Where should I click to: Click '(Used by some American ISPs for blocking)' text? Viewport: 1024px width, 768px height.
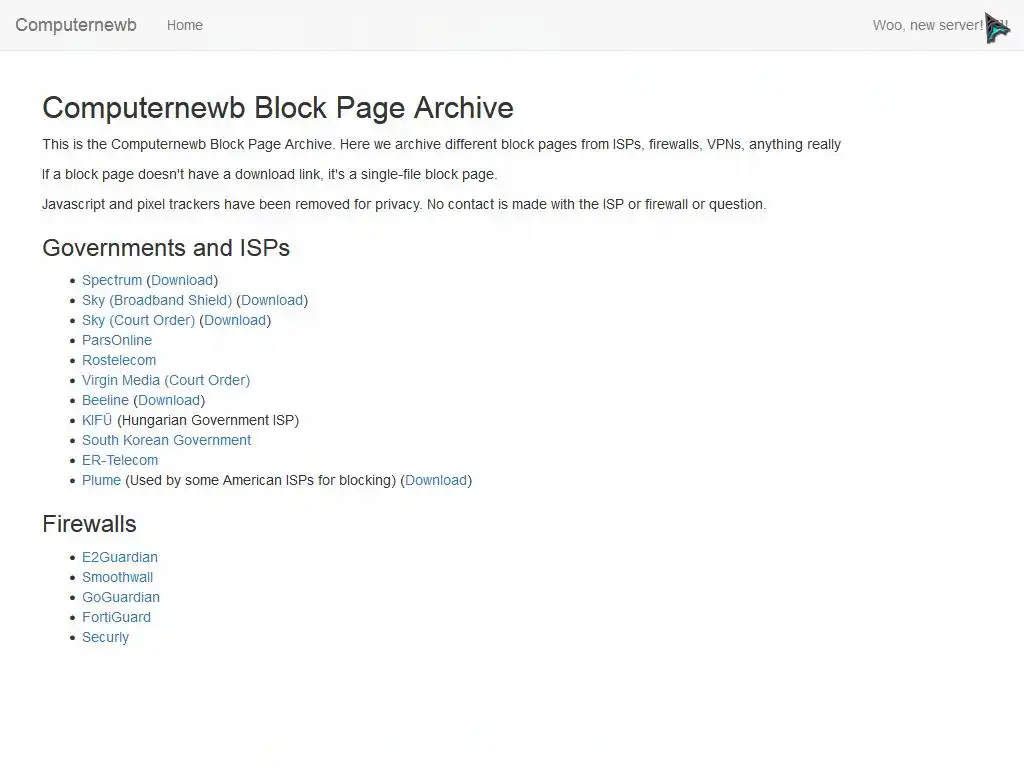[x=261, y=481]
